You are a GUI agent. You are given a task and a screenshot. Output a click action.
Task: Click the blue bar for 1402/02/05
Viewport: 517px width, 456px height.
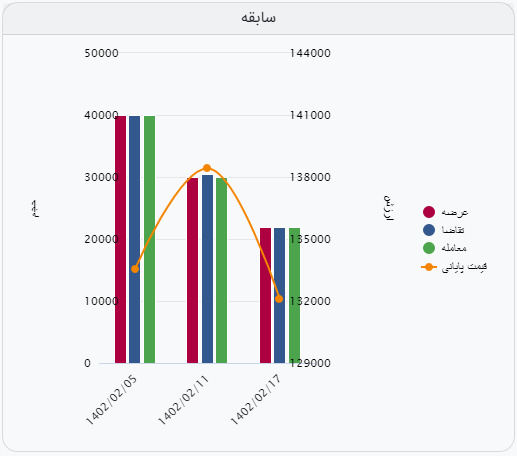click(x=135, y=240)
